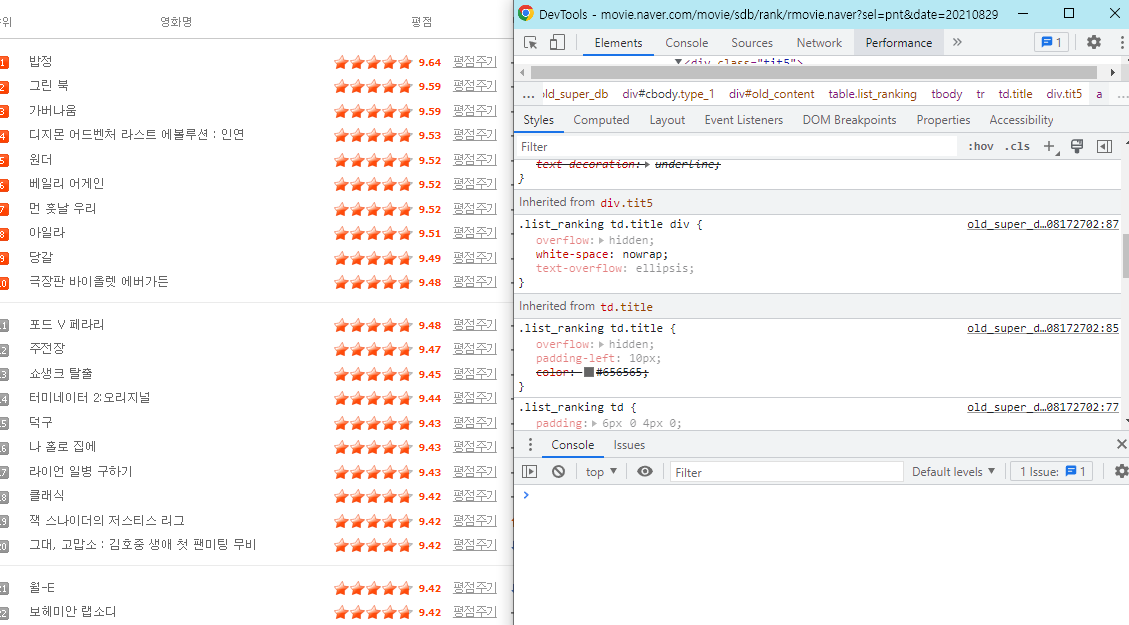Open the Sources tab
1129x625 pixels.
(x=752, y=42)
